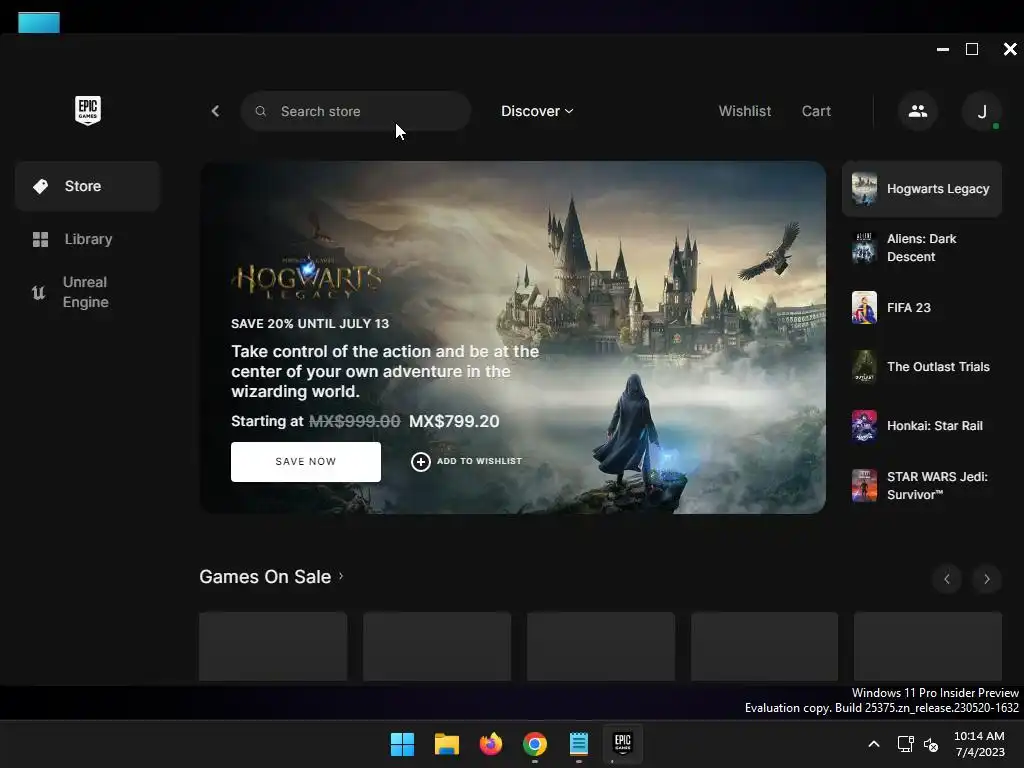This screenshot has height=768, width=1024.
Task: Select Honkai: Star Rail title text
Action: point(935,426)
